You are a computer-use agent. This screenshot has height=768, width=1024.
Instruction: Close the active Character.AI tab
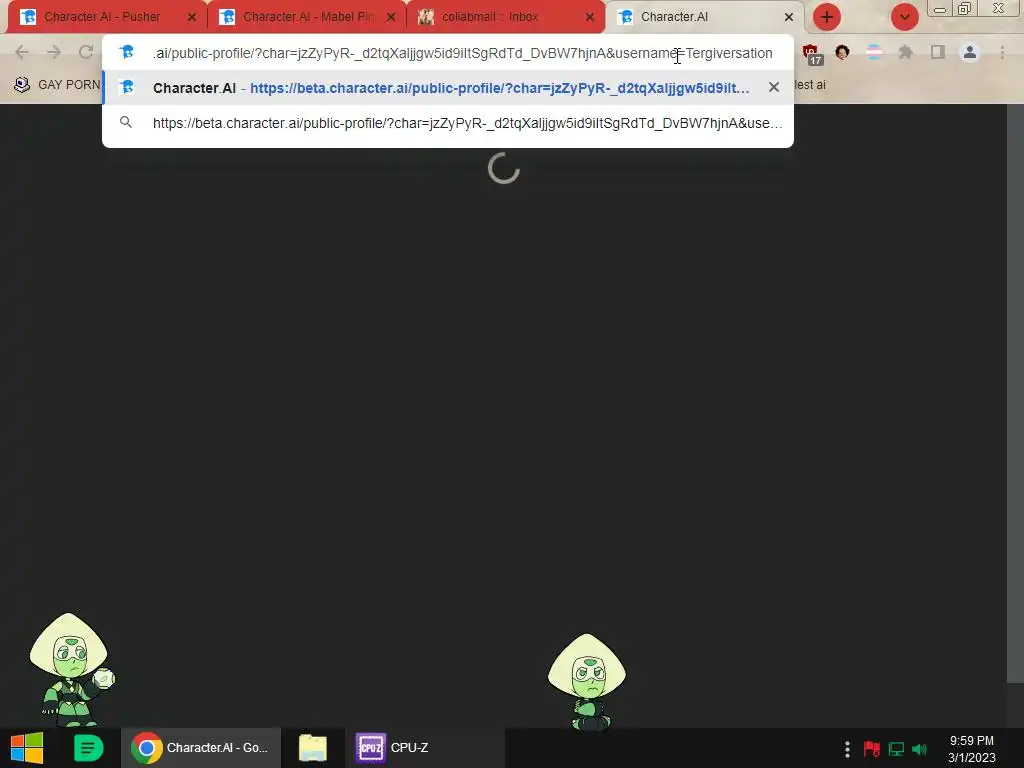[789, 18]
